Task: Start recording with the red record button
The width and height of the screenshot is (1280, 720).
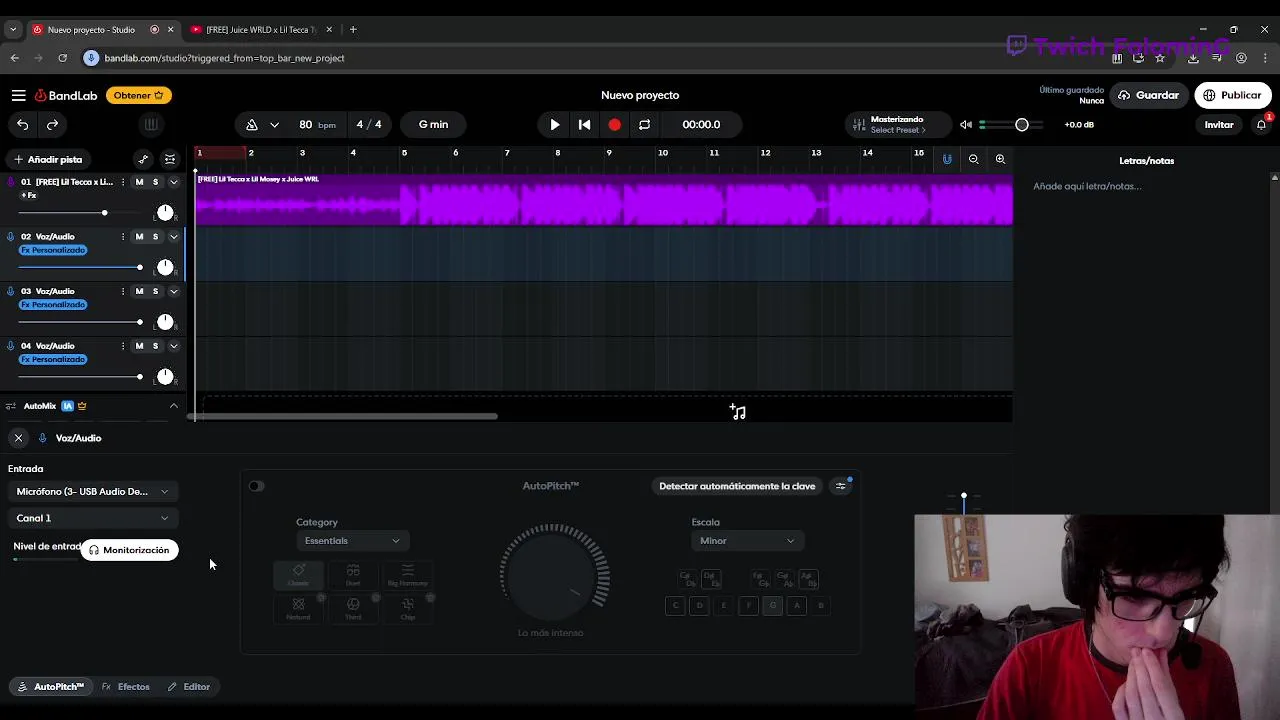Action: point(614,125)
